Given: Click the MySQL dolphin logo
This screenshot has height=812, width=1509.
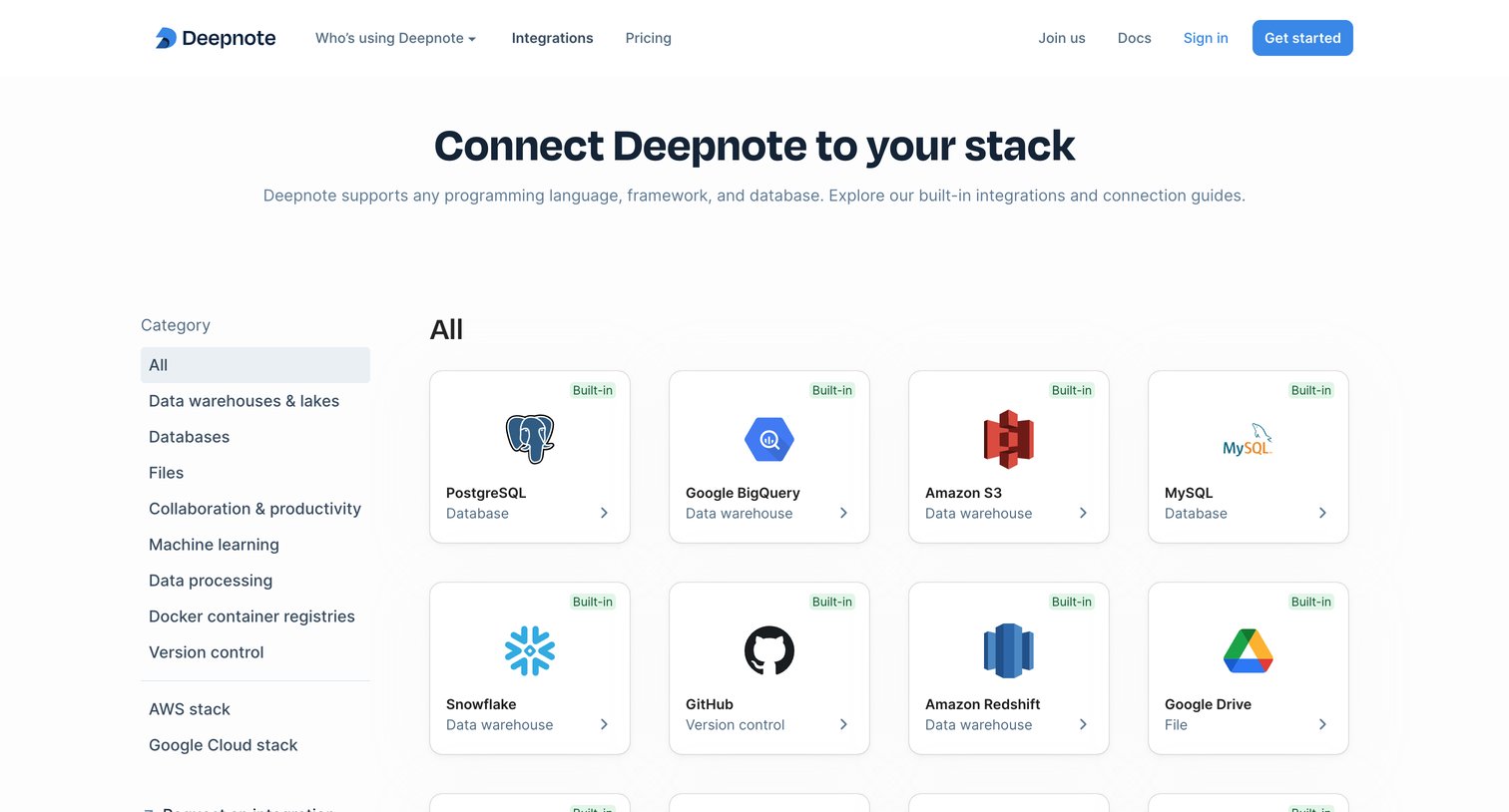Looking at the screenshot, I should pyautogui.click(x=1249, y=440).
